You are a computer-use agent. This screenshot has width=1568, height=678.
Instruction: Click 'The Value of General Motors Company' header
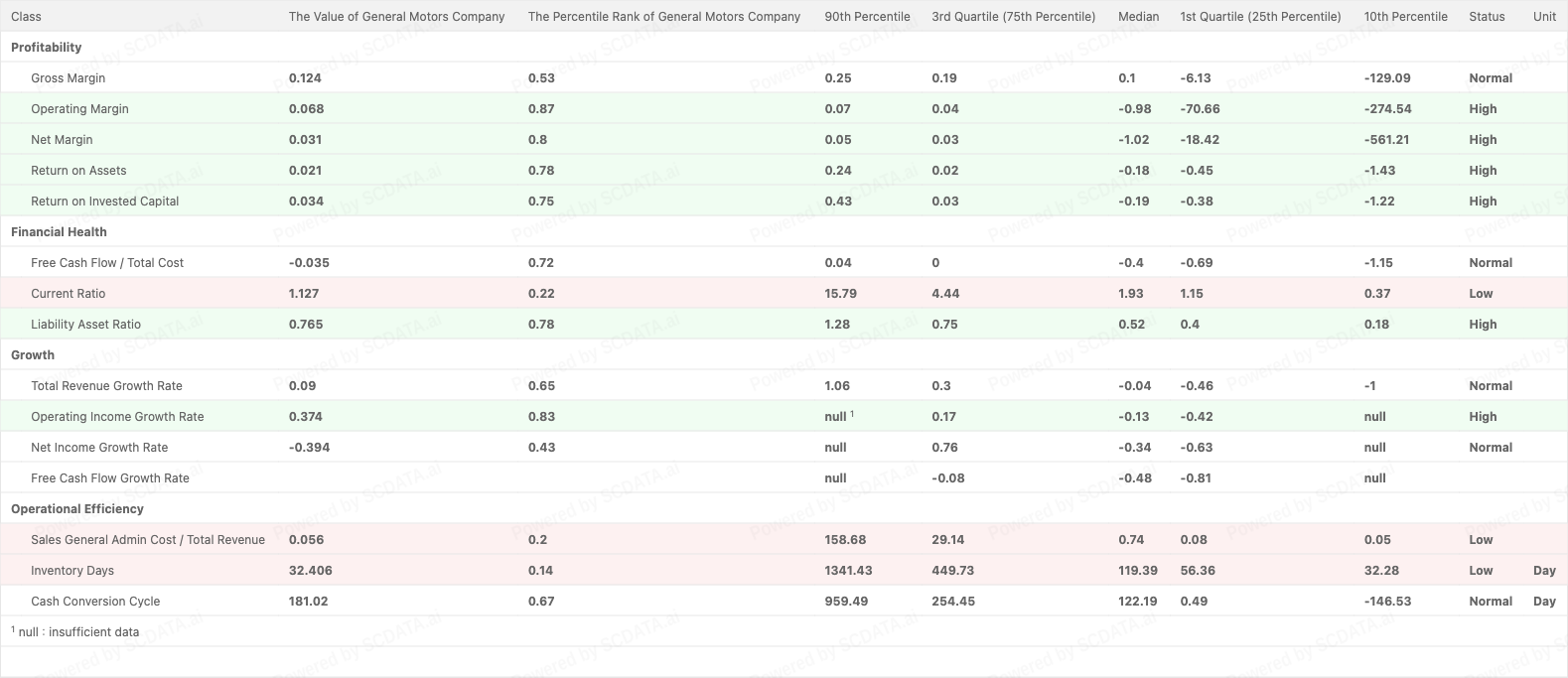click(396, 16)
